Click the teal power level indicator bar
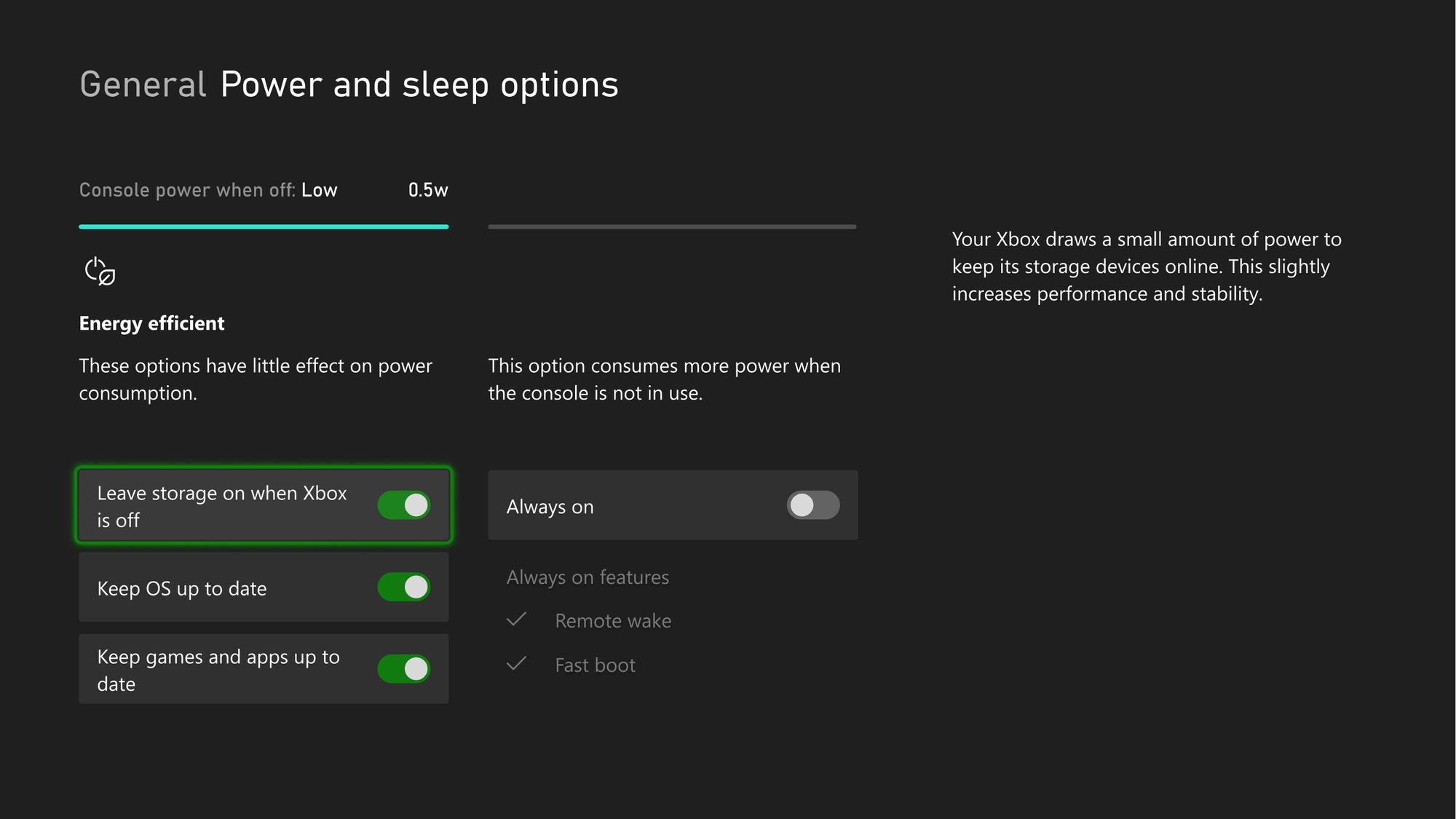This screenshot has width=1456, height=819. click(x=263, y=228)
